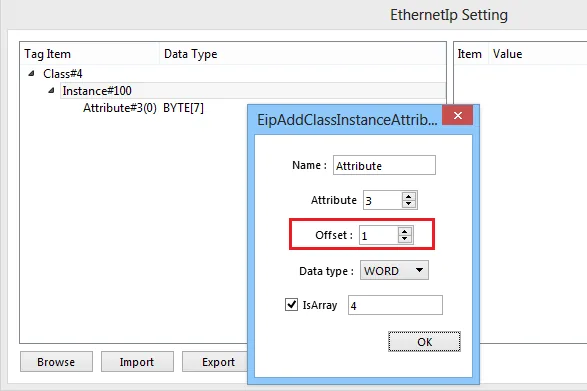This screenshot has height=391, width=587.
Task: Click the array size field showing 4
Action: (x=395, y=305)
